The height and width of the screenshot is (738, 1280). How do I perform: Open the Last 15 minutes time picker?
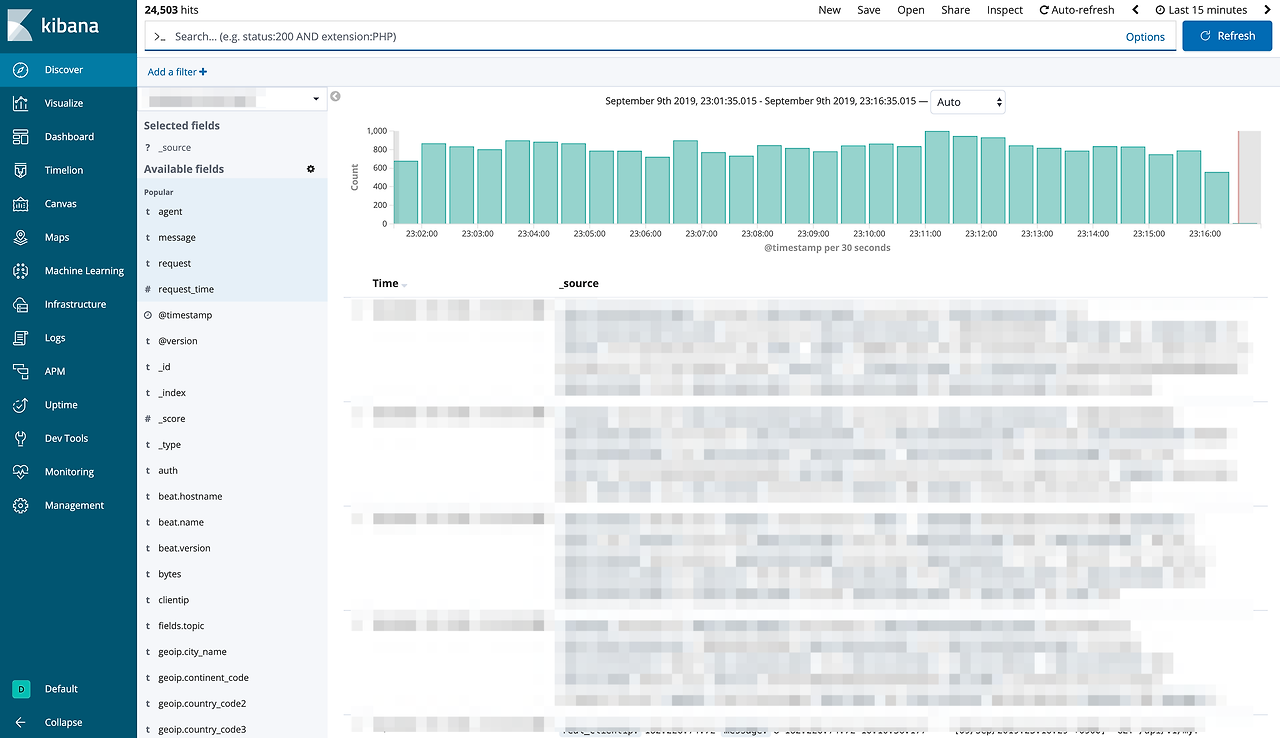coord(1201,10)
